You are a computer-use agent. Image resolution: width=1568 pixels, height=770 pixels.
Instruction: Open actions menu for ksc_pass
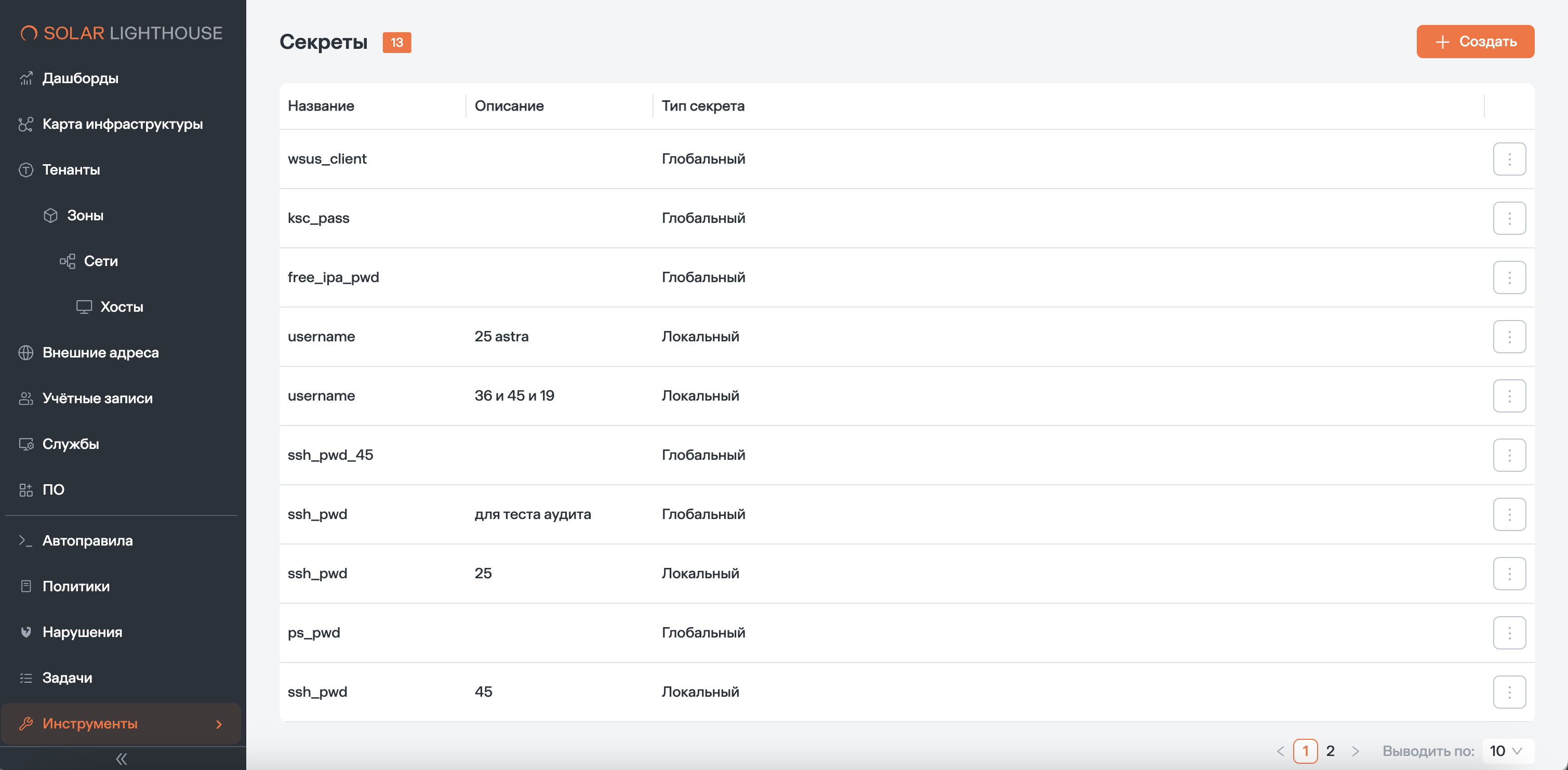[1509, 218]
